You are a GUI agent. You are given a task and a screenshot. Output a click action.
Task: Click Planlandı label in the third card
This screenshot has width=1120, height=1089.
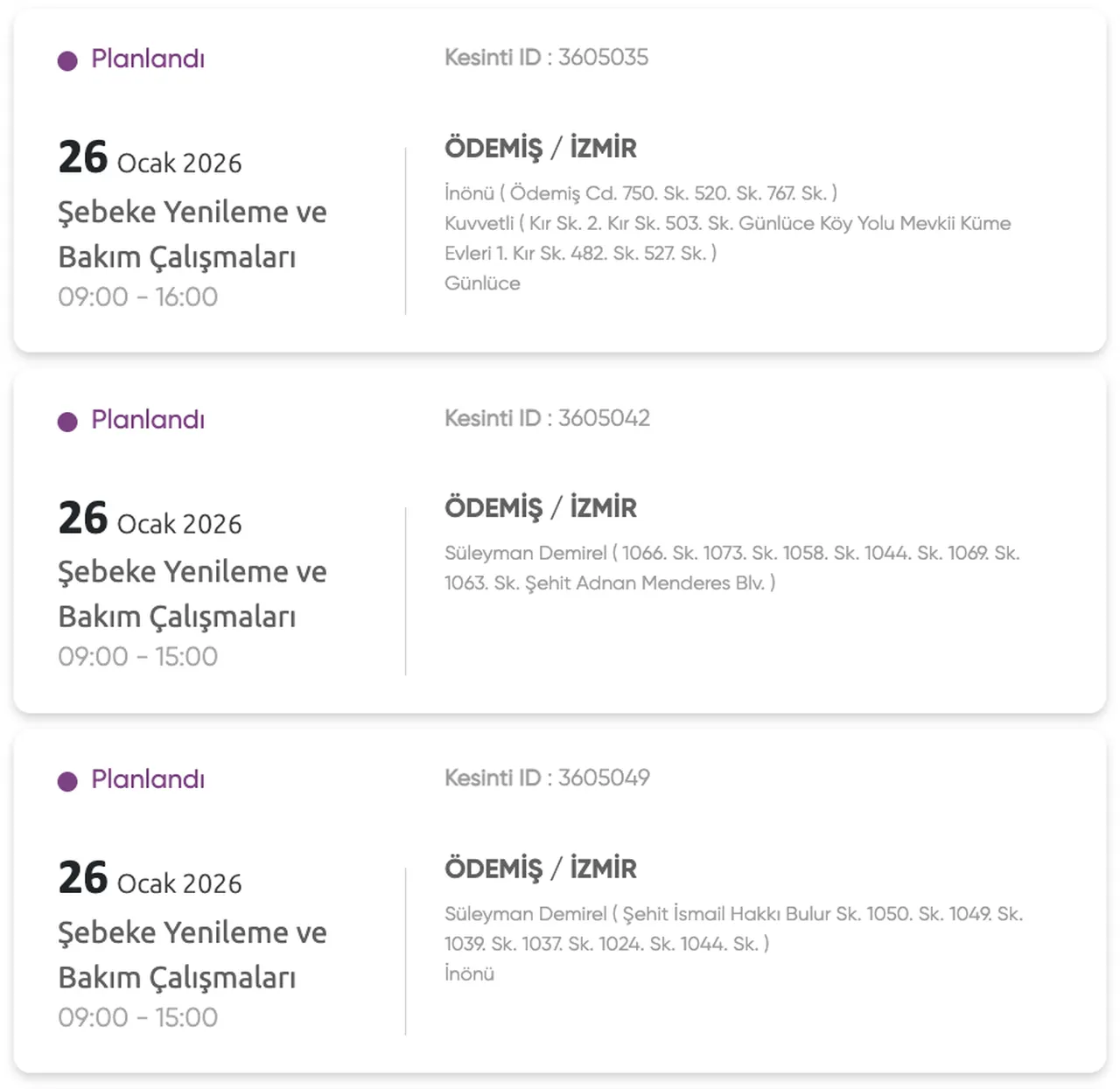pyautogui.click(x=148, y=779)
